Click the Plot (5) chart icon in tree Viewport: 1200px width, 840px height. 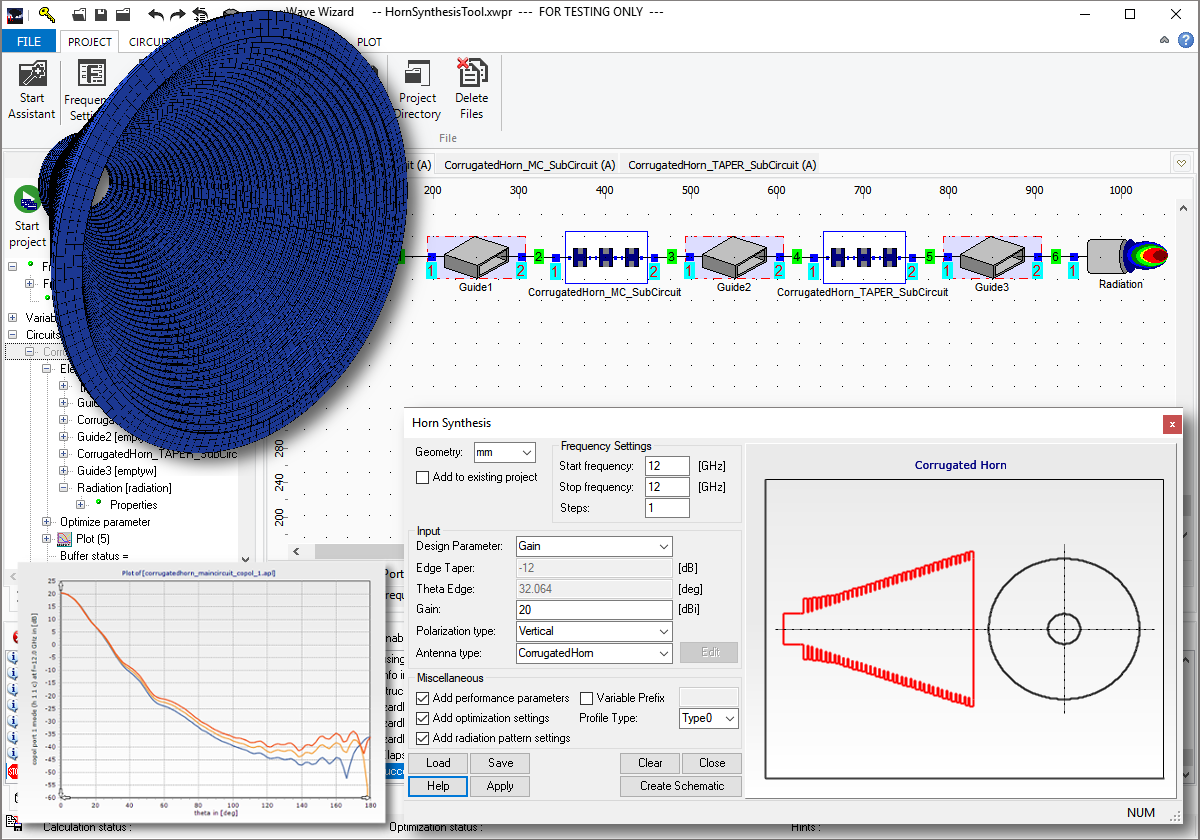point(65,539)
